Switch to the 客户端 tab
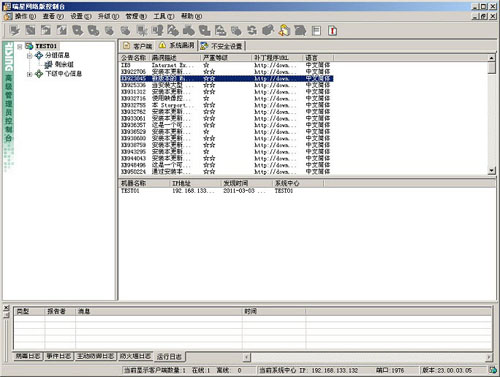 click(138, 46)
